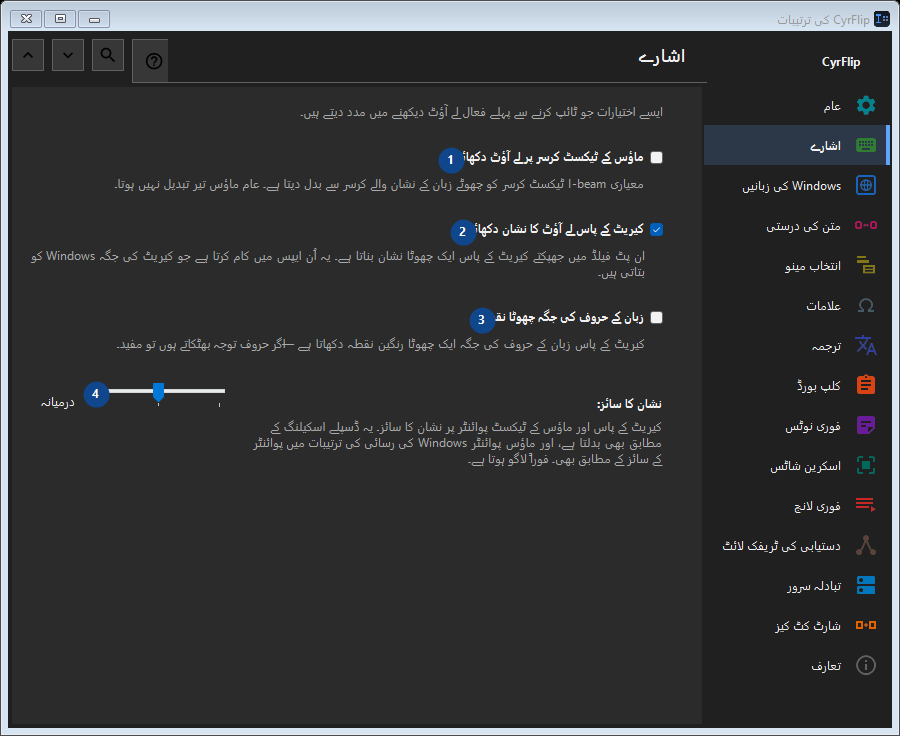Open متن کی درستی text correction icon
The image size is (900, 736).
866,225
